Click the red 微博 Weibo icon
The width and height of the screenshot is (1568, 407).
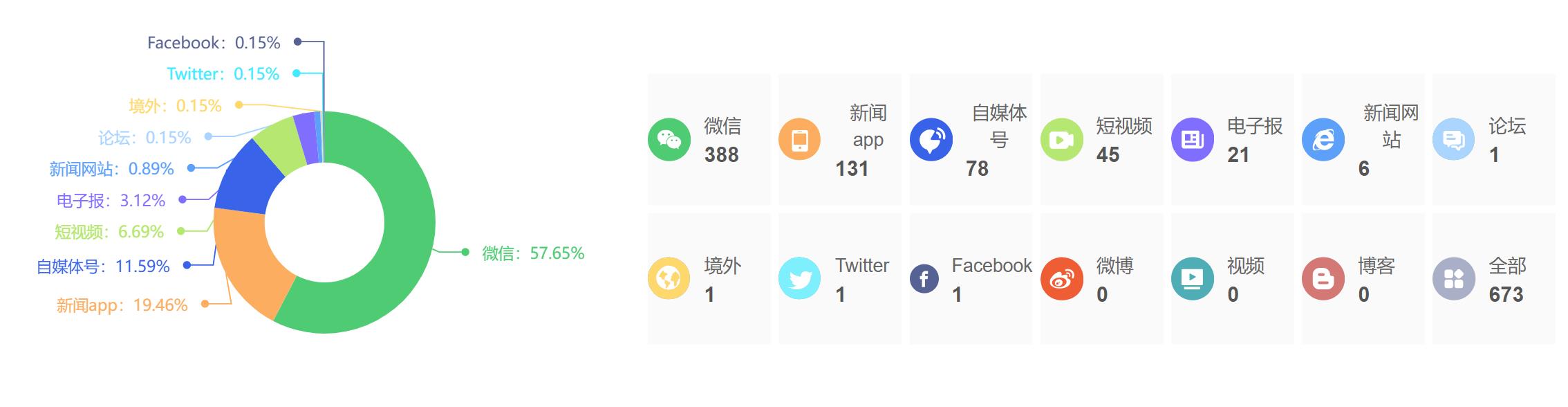(x=1061, y=279)
